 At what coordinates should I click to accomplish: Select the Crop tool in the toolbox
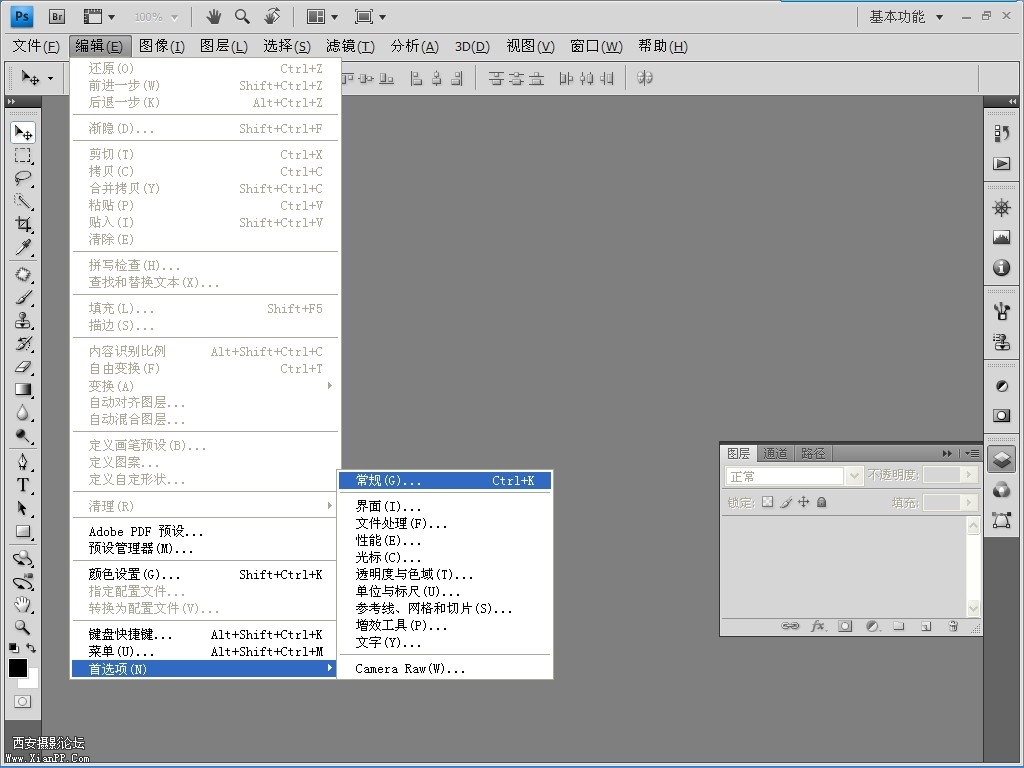pos(23,225)
